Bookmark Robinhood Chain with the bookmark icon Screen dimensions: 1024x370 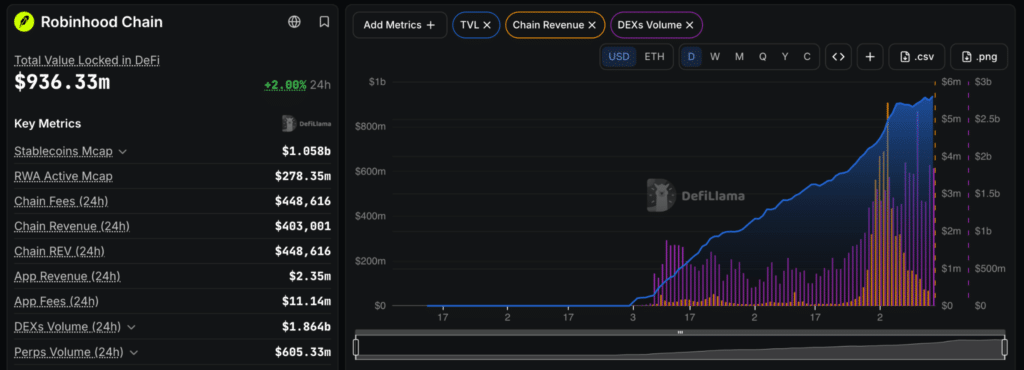click(324, 22)
